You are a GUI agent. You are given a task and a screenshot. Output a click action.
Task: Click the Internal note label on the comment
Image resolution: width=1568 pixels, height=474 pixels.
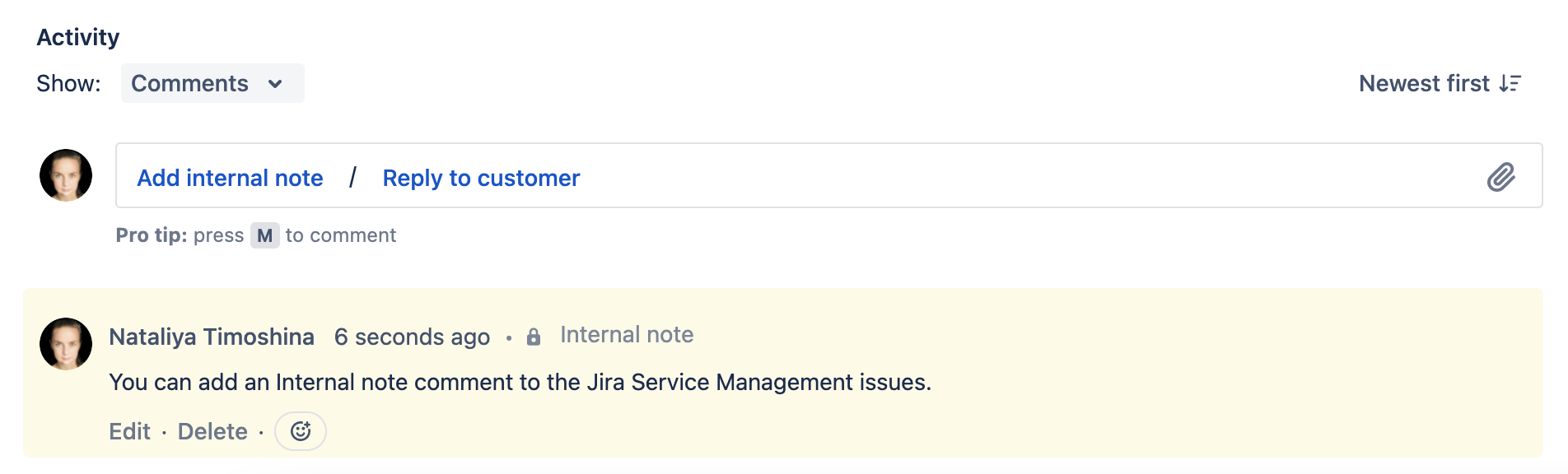[627, 335]
